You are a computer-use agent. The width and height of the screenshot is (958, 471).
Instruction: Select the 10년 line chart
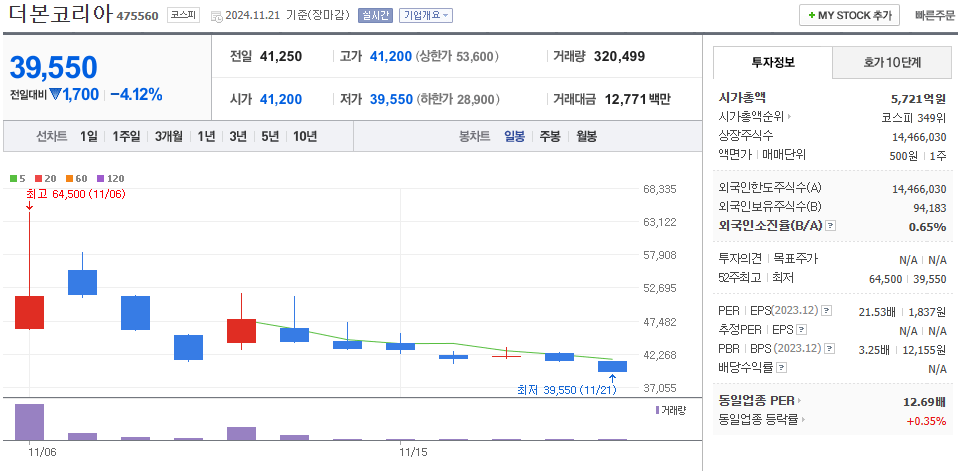(x=305, y=136)
